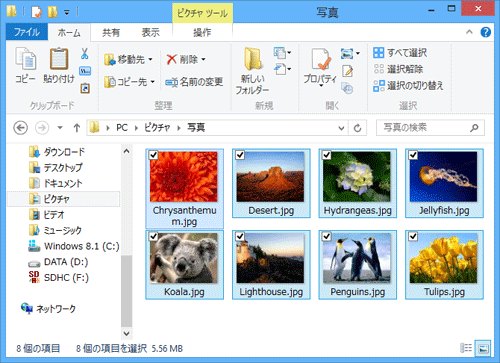The height and width of the screenshot is (363, 500).
Task: Switch to the 共有 tab
Action: pos(111,33)
